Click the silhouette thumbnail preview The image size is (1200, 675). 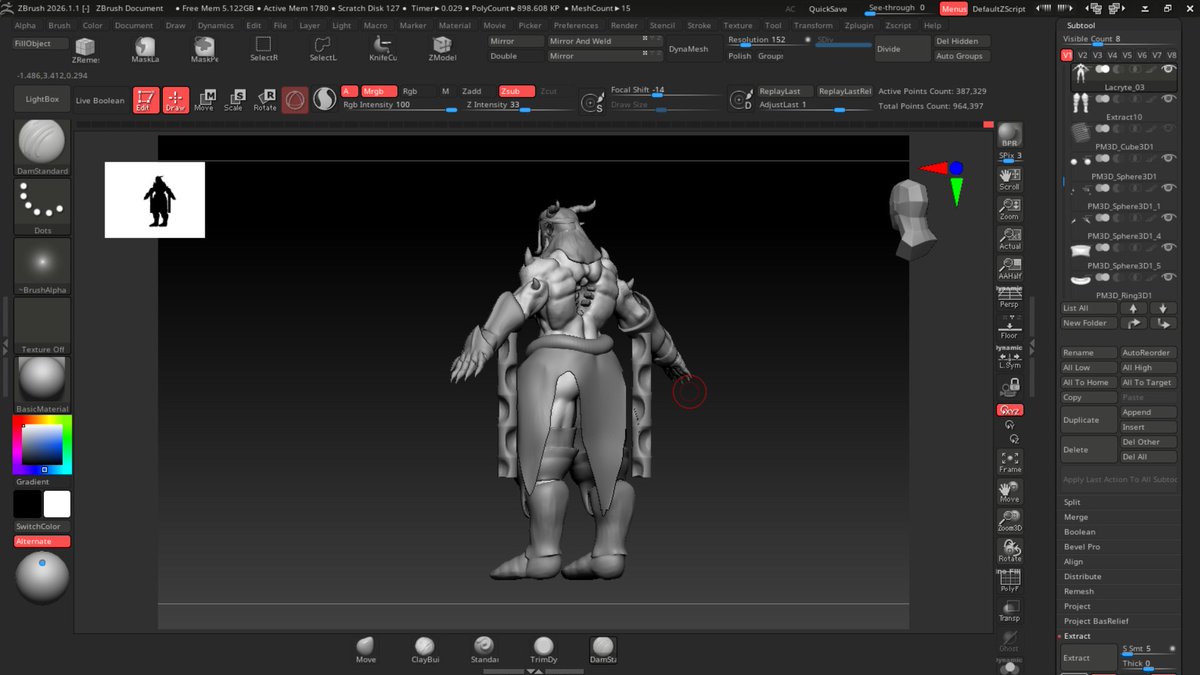155,200
